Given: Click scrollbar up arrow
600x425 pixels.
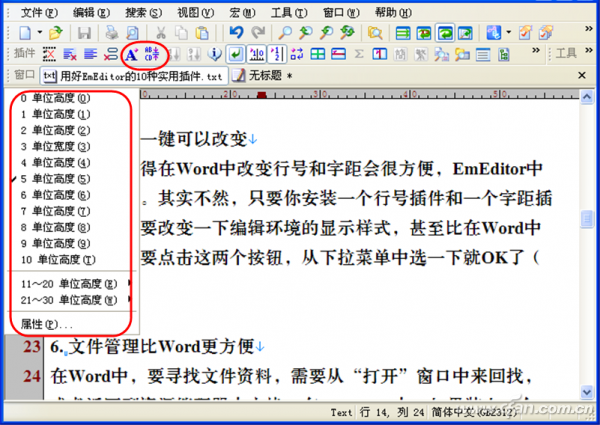Looking at the screenshot, I should pos(587,97).
